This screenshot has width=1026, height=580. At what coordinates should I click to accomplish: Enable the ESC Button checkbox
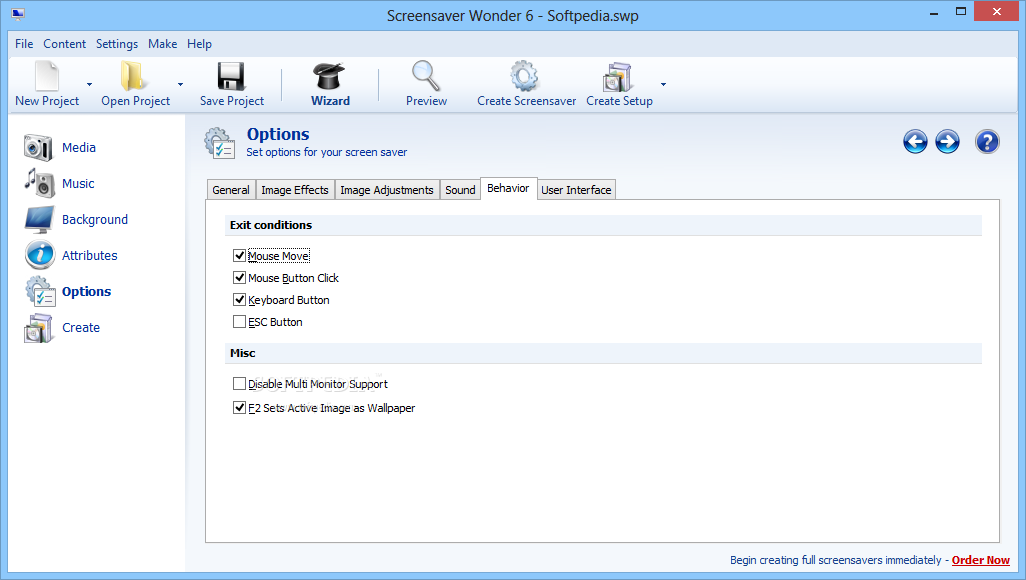pos(239,321)
